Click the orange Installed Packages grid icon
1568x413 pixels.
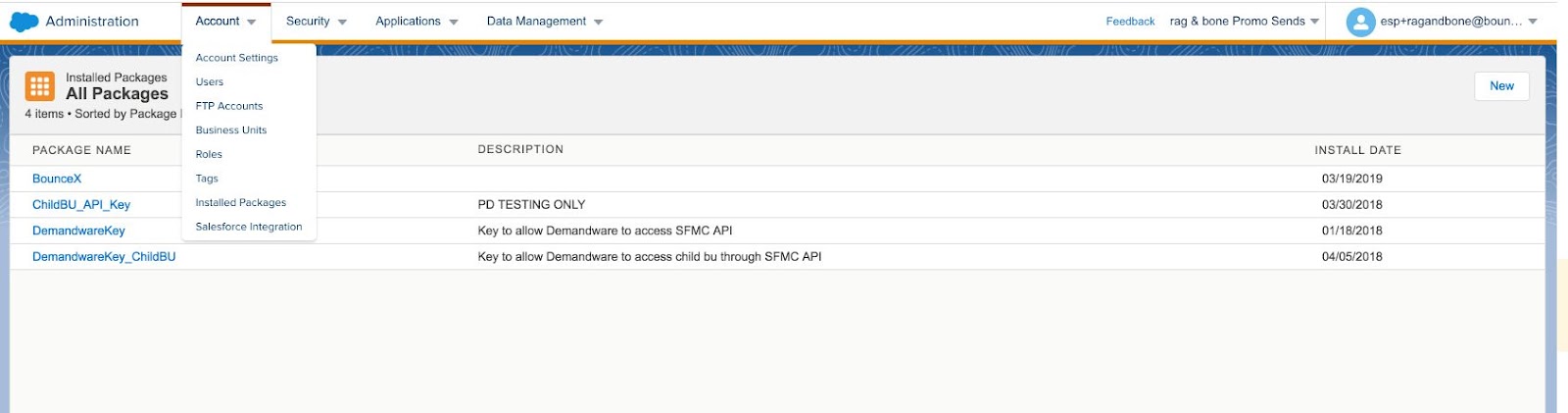click(40, 86)
